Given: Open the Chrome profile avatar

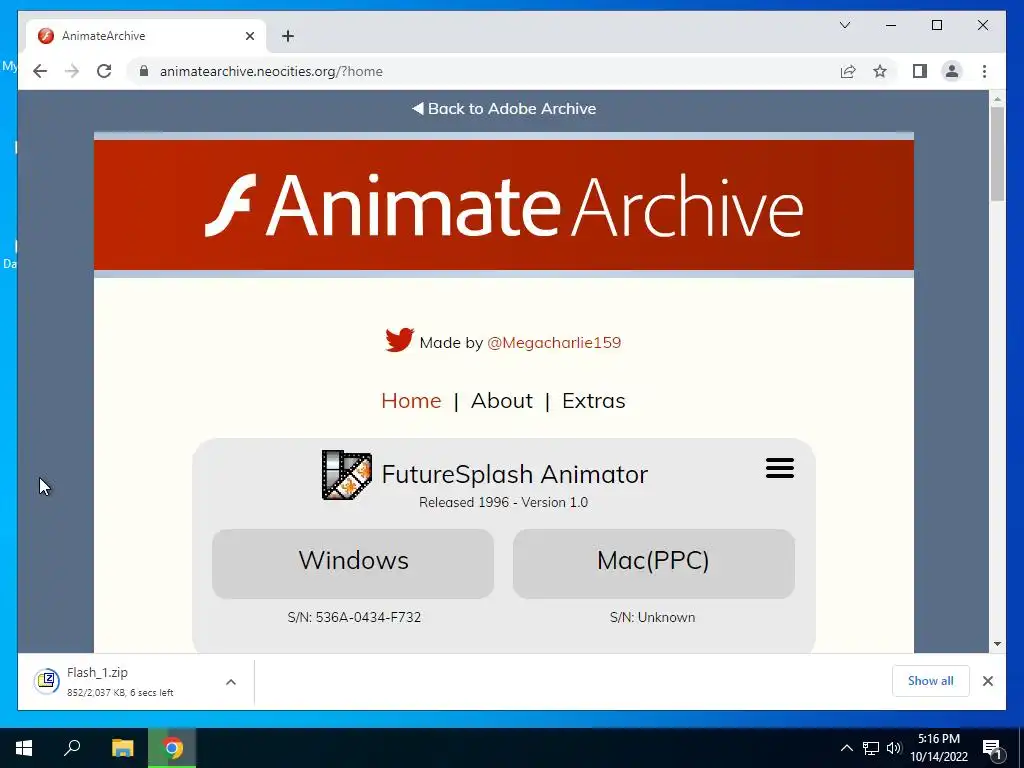Looking at the screenshot, I should [952, 71].
